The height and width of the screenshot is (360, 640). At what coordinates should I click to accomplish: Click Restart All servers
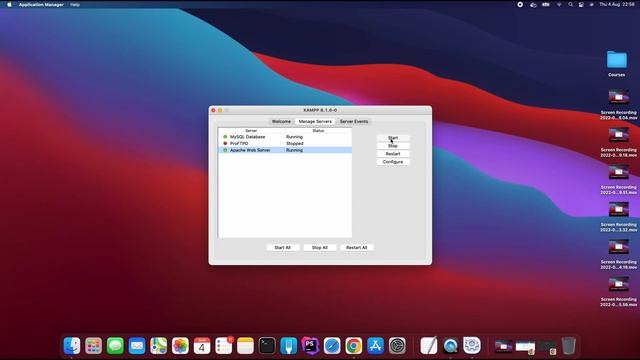click(356, 247)
